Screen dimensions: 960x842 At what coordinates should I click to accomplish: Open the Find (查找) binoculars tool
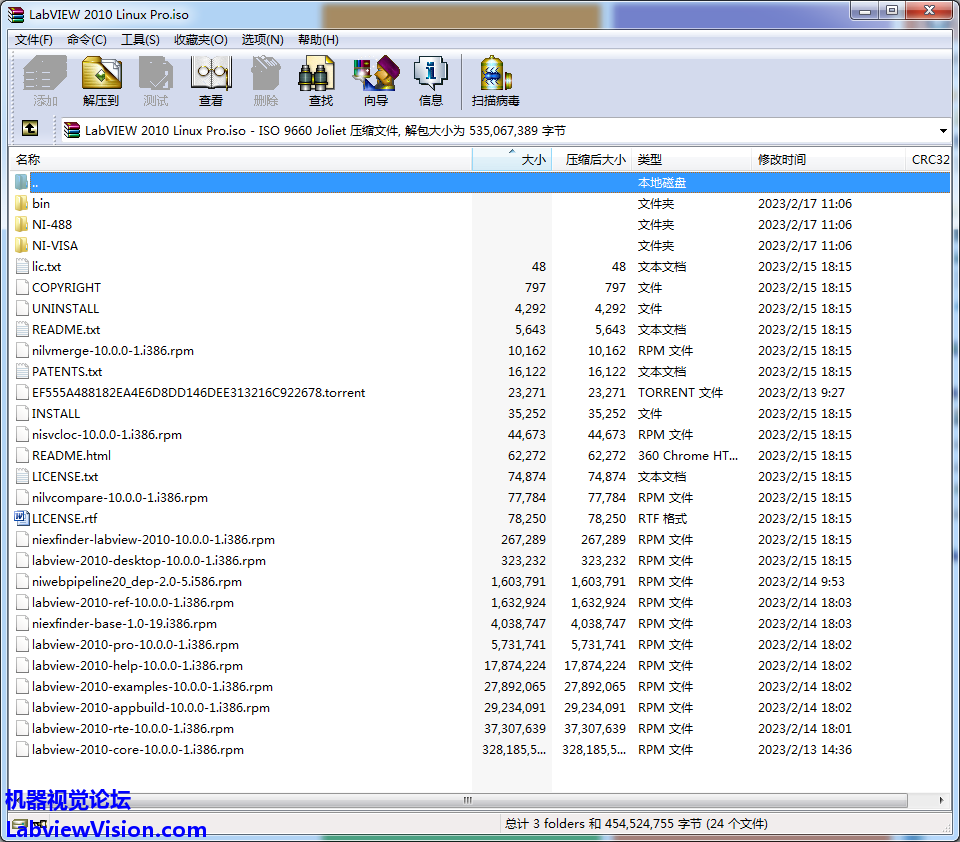tap(320, 80)
